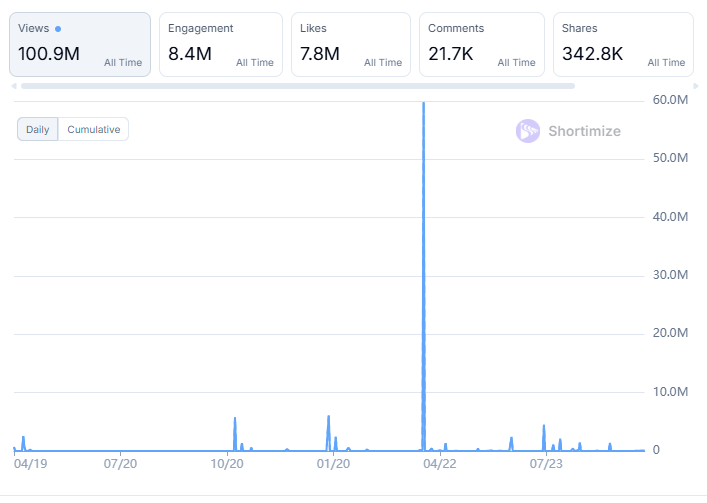Click the tallest spike in the chart
The width and height of the screenshot is (707, 503).
click(424, 110)
